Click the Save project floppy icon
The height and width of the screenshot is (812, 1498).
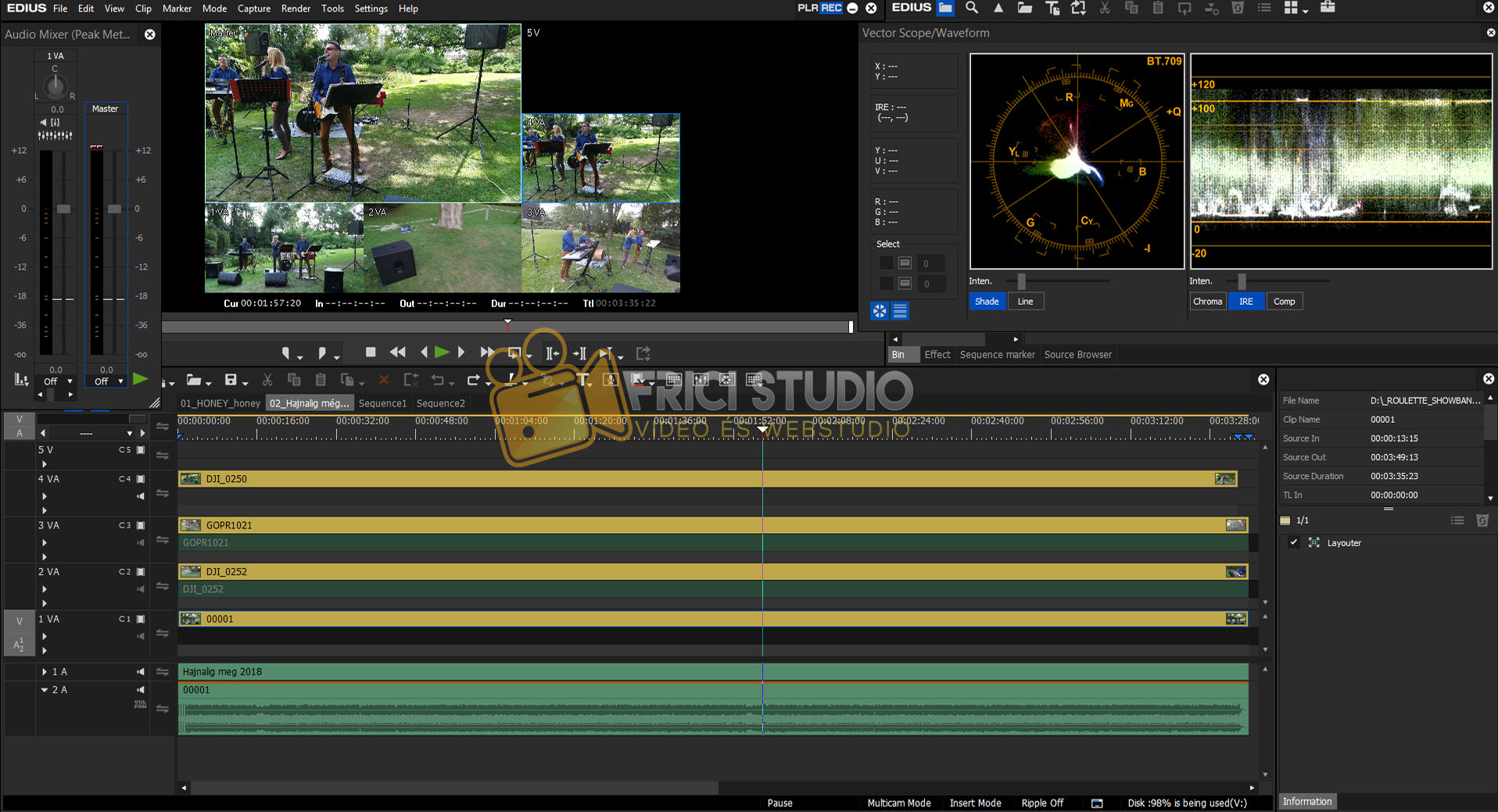coord(231,380)
